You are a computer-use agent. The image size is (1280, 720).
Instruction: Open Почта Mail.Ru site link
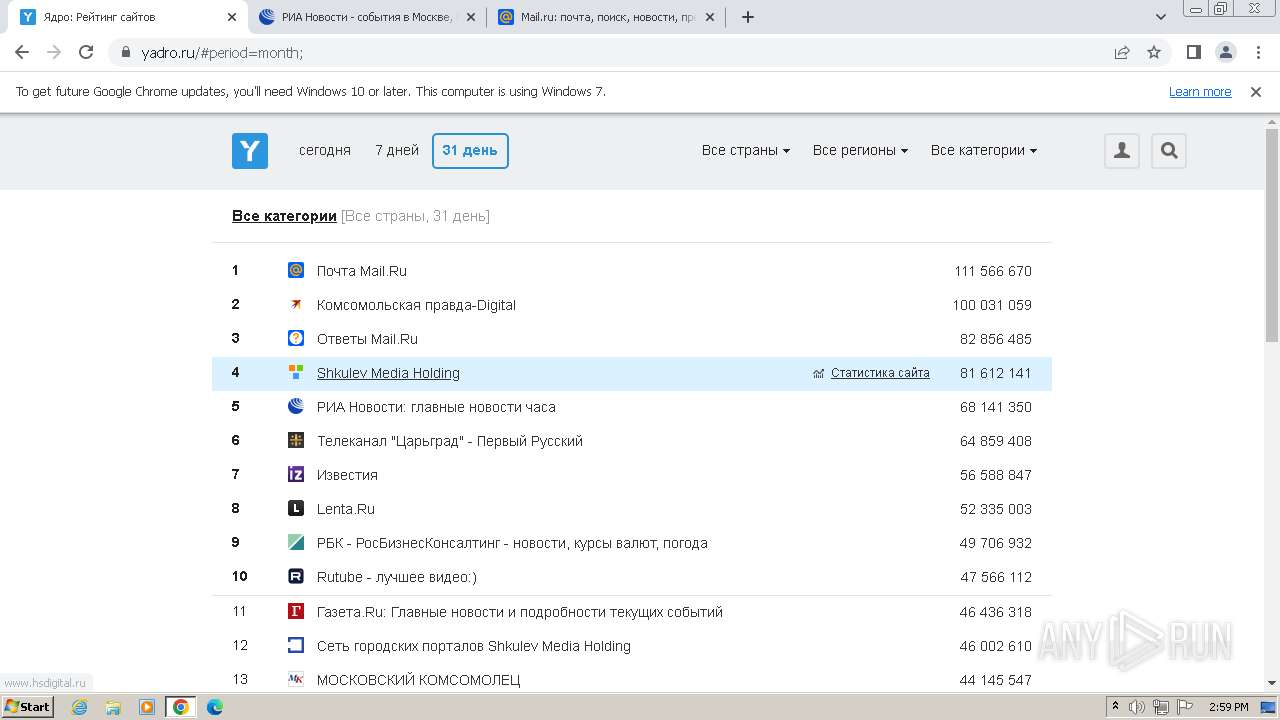(x=362, y=271)
